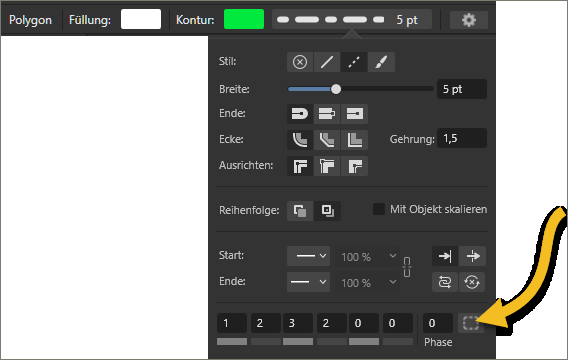Image resolution: width=568 pixels, height=360 pixels.
Task: Set round line cap in Ende row
Action: point(300,114)
